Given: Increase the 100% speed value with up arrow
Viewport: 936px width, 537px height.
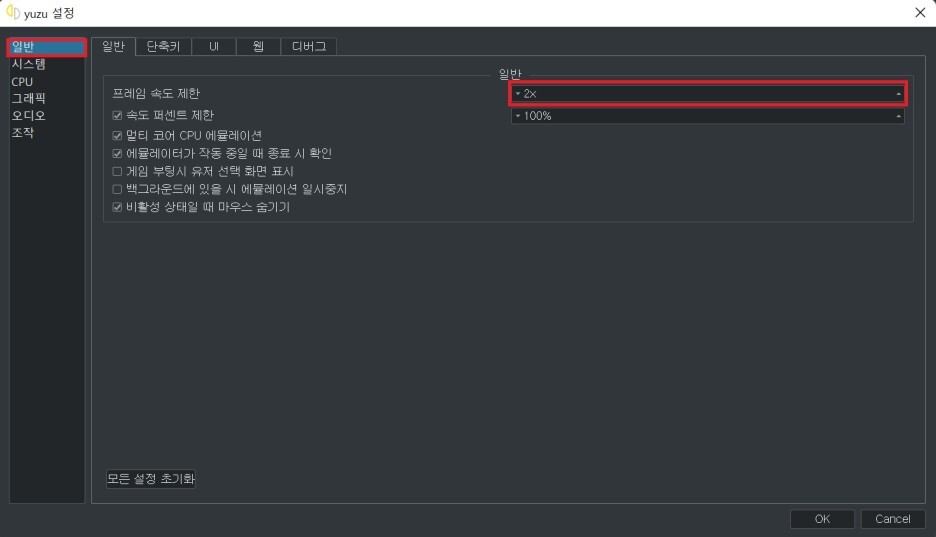Looking at the screenshot, I should pos(898,116).
